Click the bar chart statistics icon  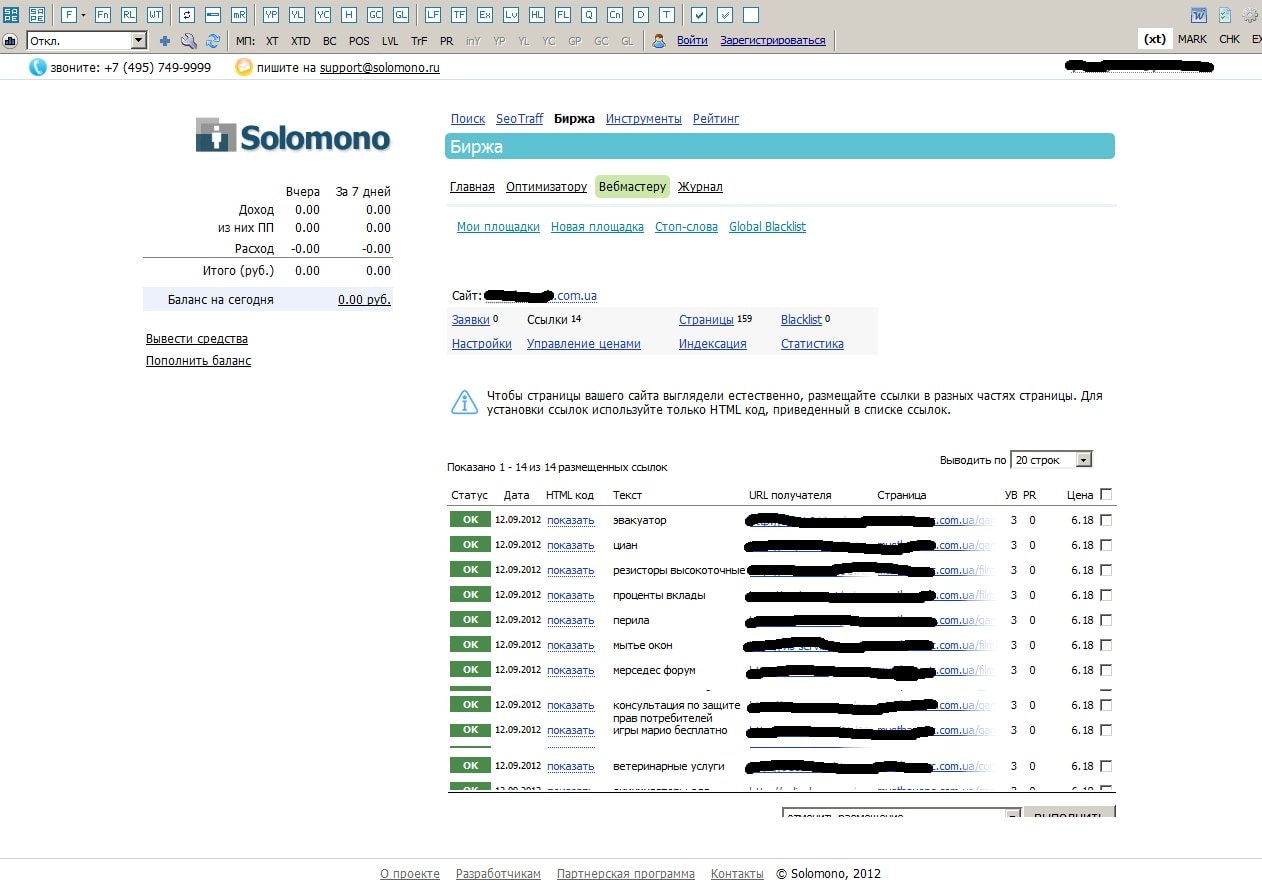[x=10, y=41]
